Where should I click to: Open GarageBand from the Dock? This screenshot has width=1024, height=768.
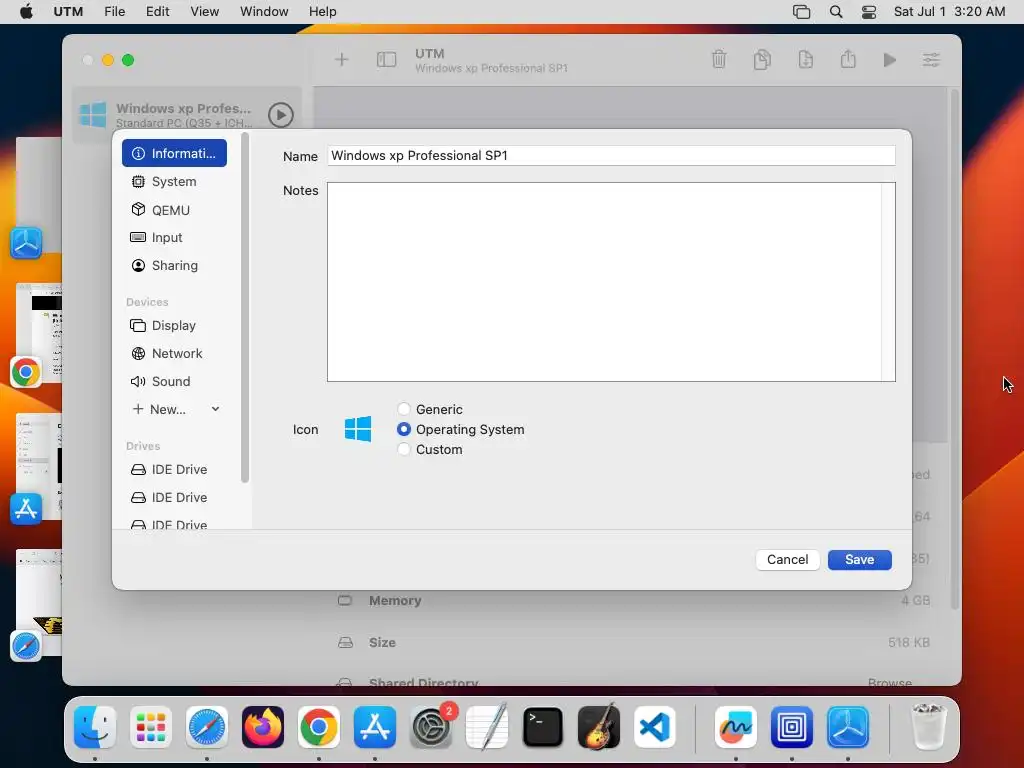[x=599, y=727]
